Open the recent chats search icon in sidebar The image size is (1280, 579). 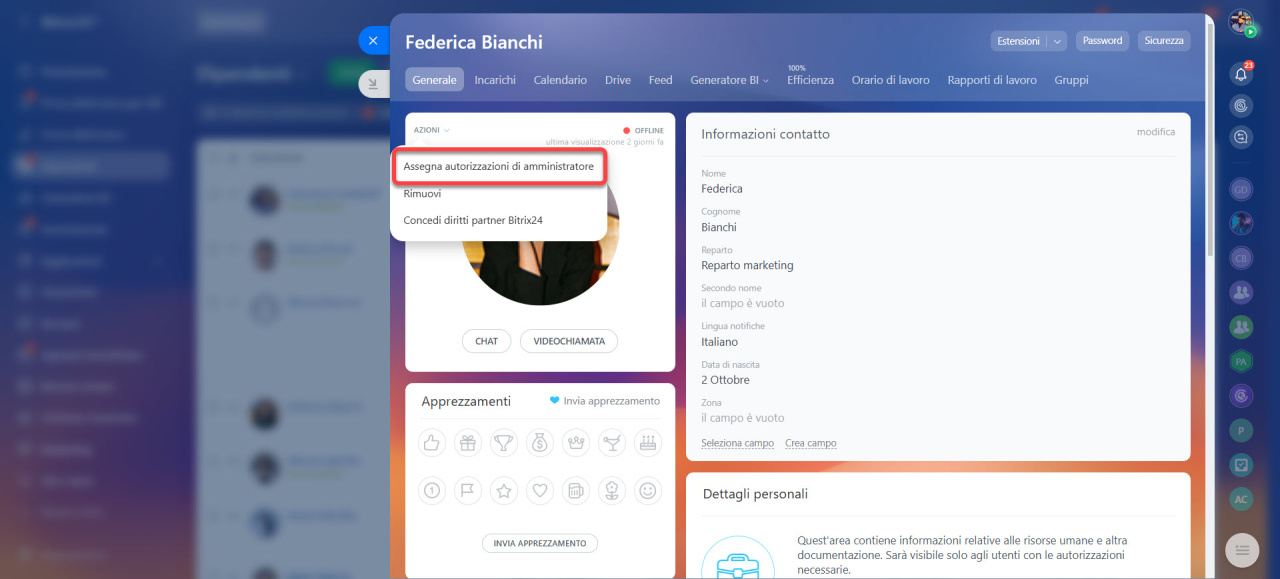[1241, 138]
